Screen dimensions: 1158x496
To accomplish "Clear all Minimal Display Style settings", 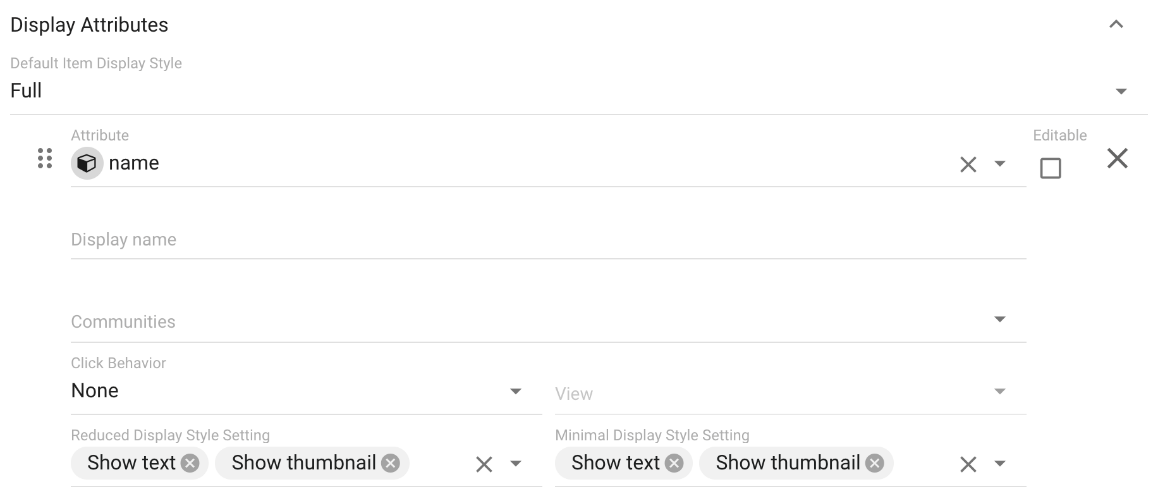I will point(968,464).
